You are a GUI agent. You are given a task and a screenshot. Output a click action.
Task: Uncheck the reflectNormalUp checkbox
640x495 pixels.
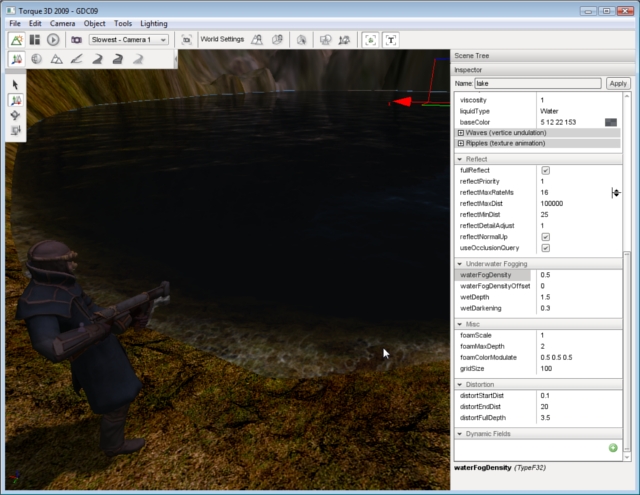tap(545, 236)
